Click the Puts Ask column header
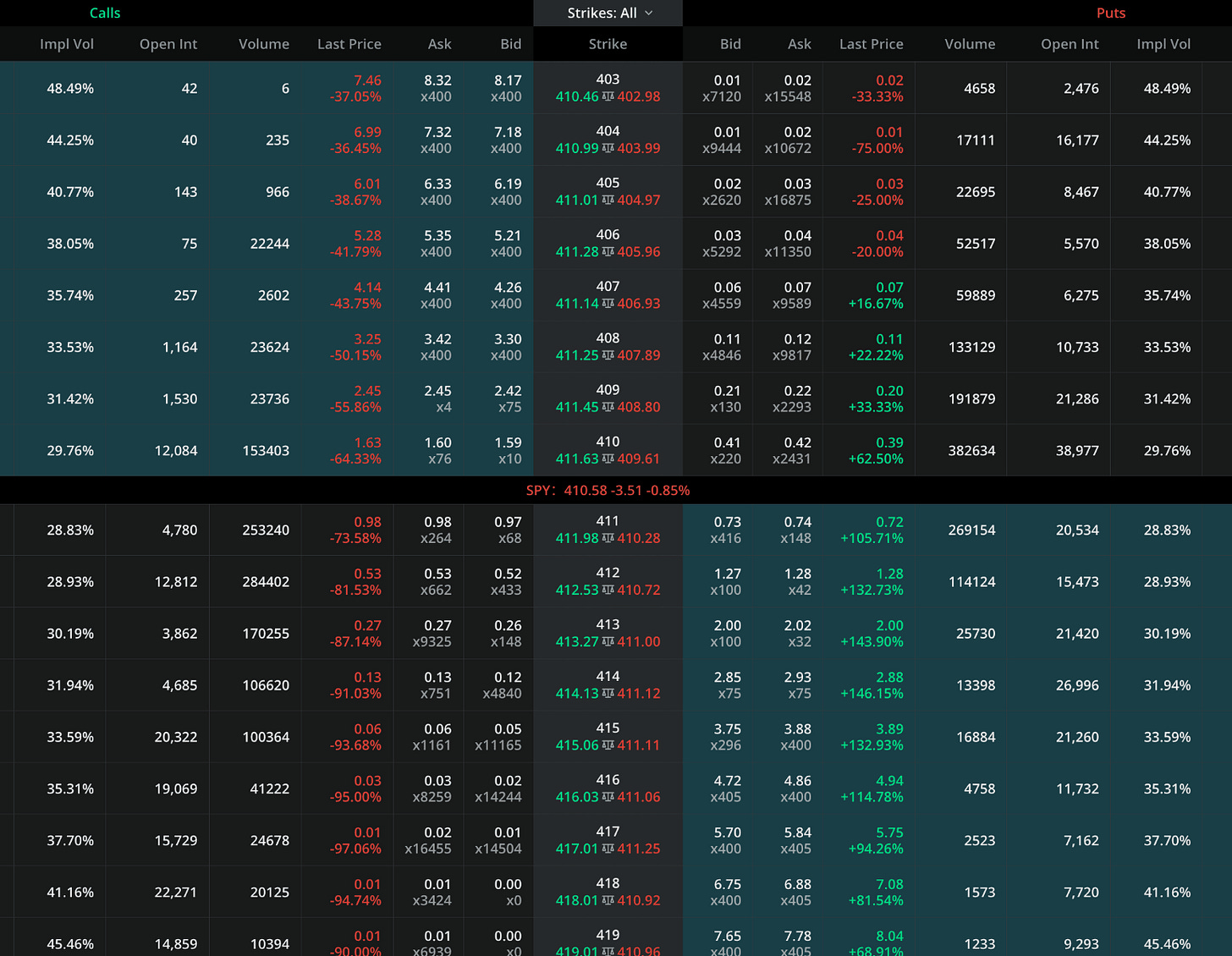 (800, 44)
